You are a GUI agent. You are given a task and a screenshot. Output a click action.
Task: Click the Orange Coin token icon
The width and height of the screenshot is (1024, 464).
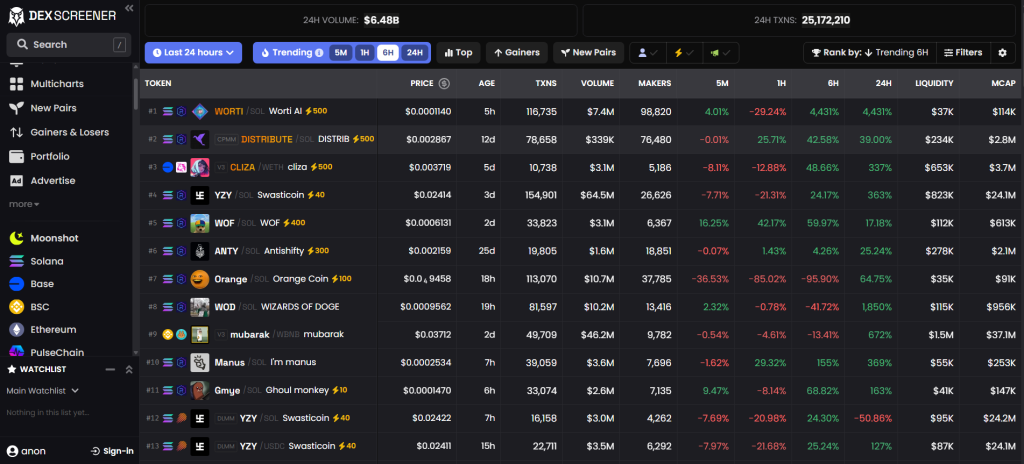click(x=199, y=279)
